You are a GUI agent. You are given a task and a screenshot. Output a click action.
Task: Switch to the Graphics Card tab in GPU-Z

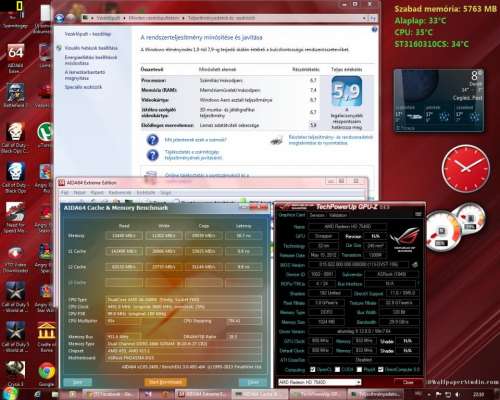(291, 215)
